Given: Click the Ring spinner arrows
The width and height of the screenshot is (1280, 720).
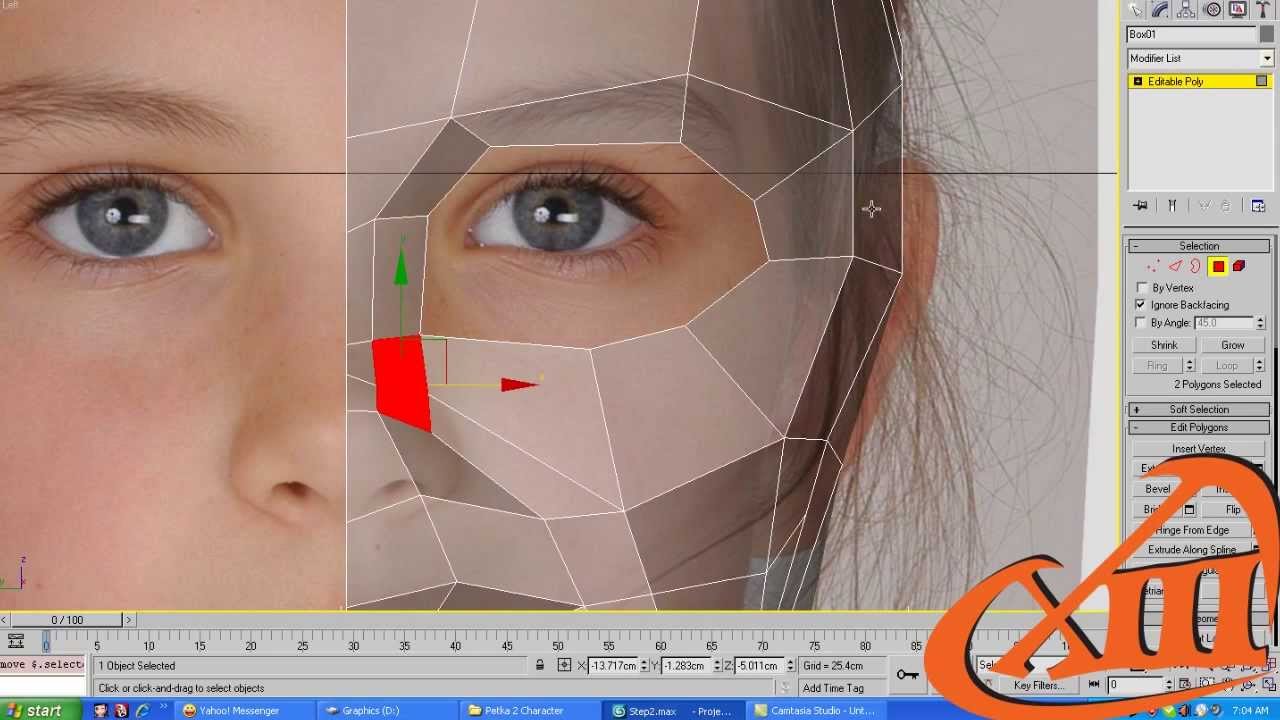Looking at the screenshot, I should (x=1190, y=366).
